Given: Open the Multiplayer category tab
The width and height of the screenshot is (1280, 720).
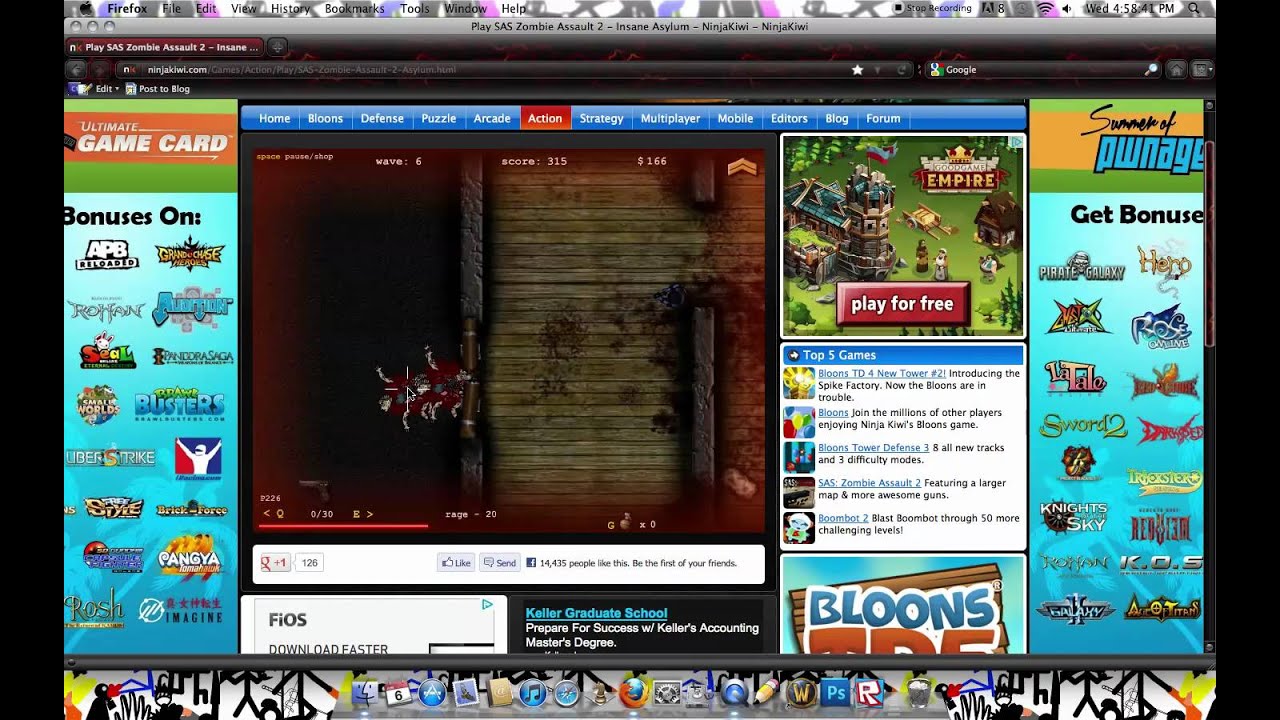Looking at the screenshot, I should [x=670, y=118].
